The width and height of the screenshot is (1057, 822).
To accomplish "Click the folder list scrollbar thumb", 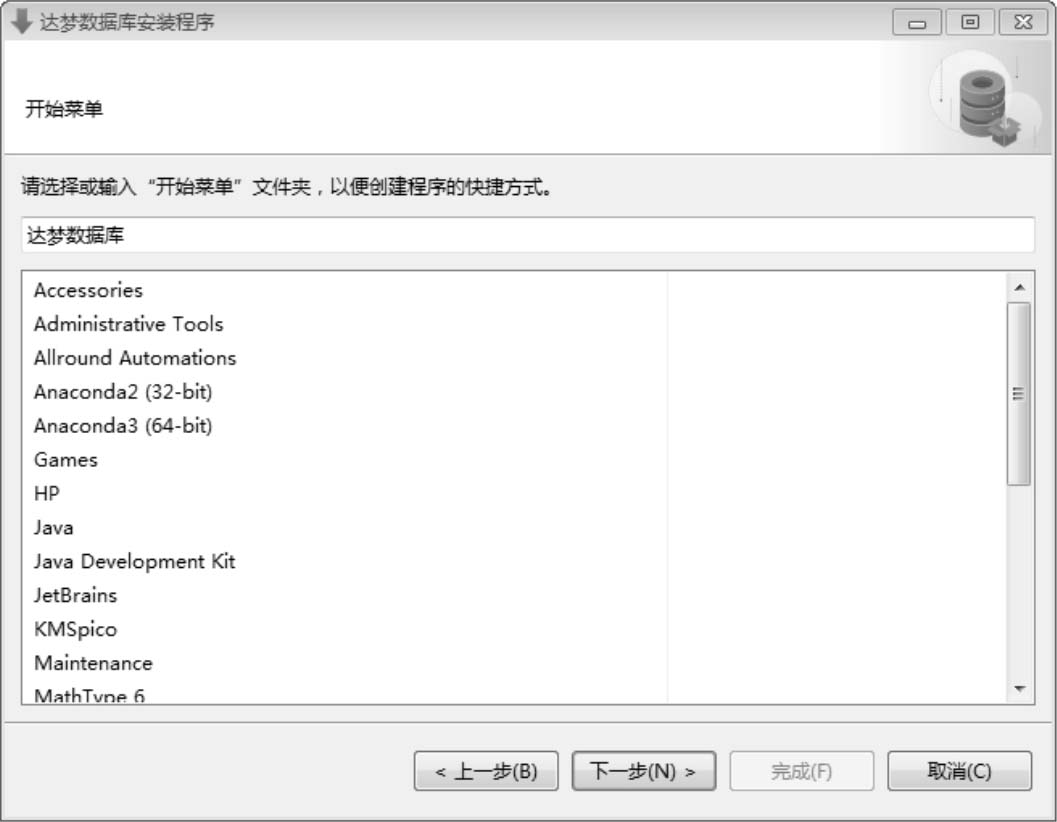I will click(x=1019, y=394).
